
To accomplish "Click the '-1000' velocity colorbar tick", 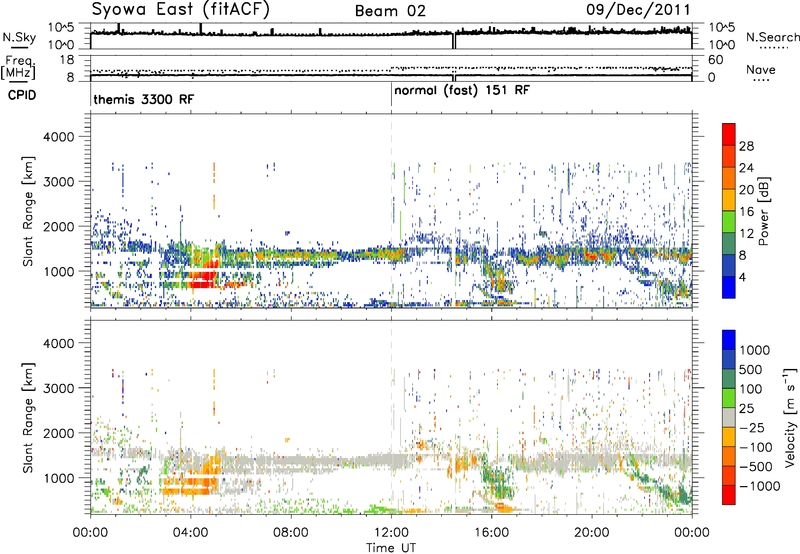I will [760, 486].
